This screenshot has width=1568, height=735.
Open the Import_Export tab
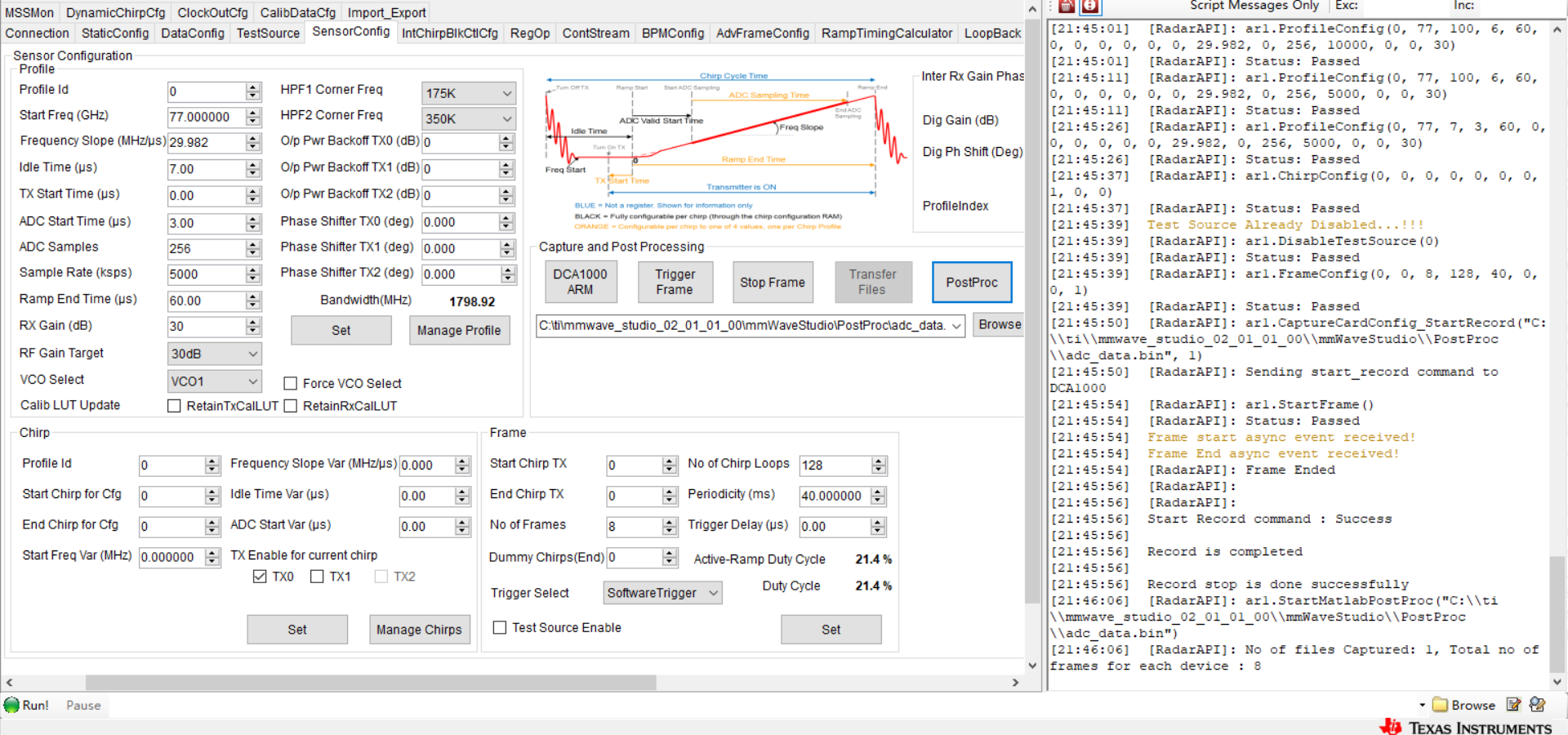point(386,13)
